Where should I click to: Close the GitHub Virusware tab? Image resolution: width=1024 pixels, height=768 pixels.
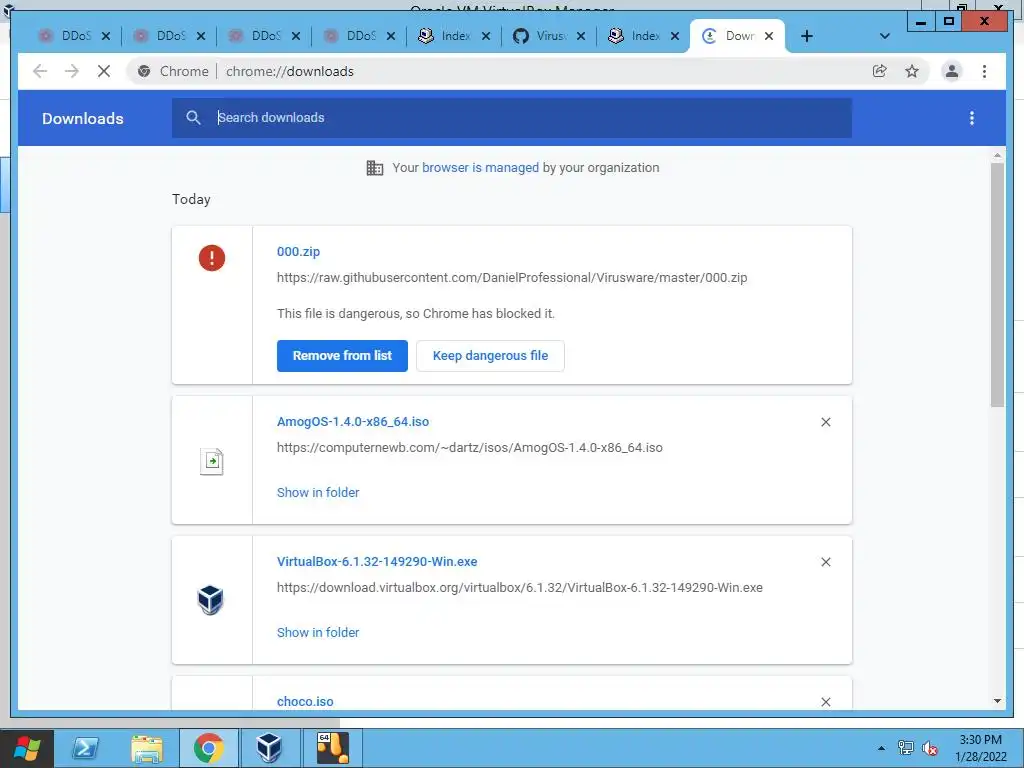(x=581, y=36)
